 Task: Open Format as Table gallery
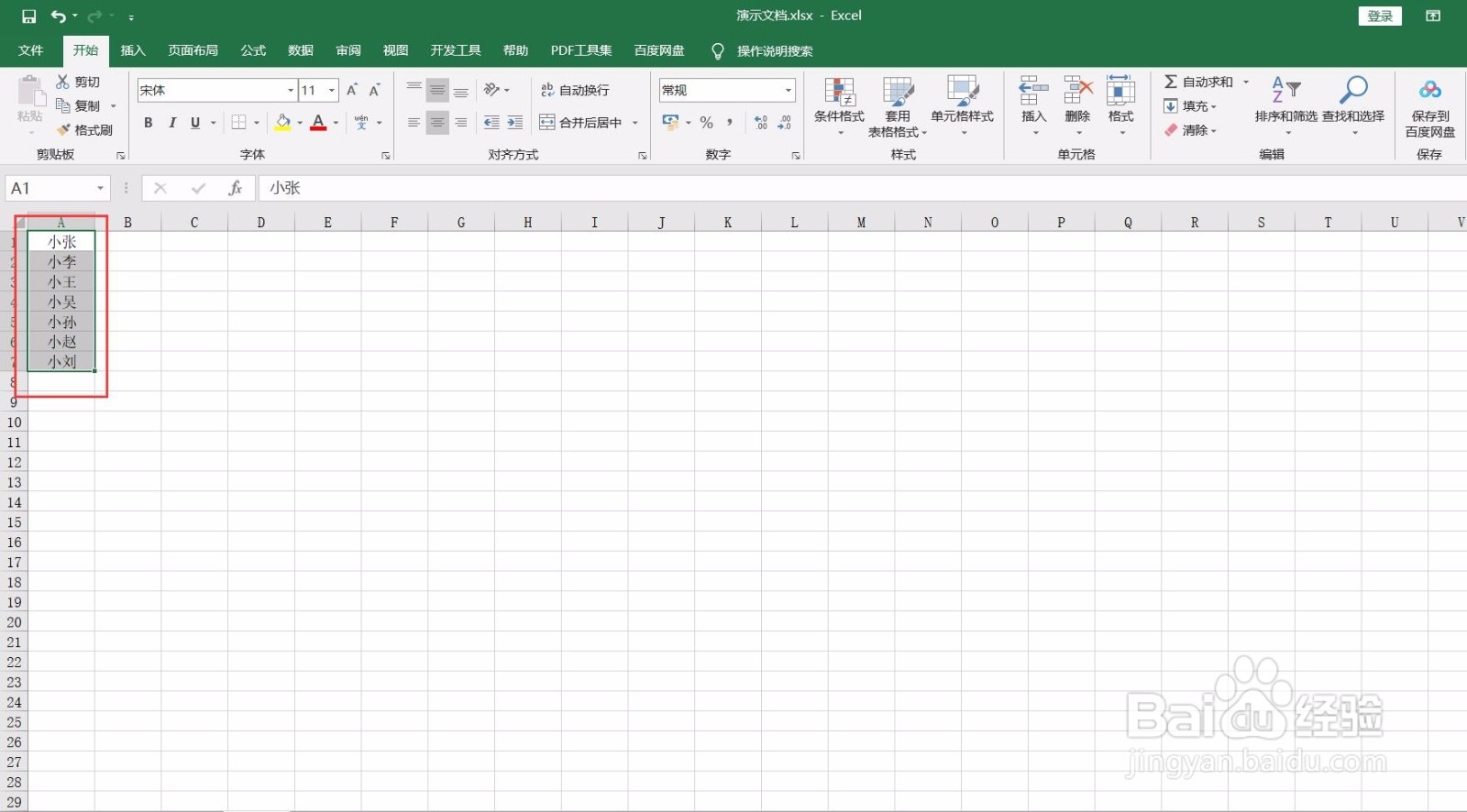click(898, 106)
